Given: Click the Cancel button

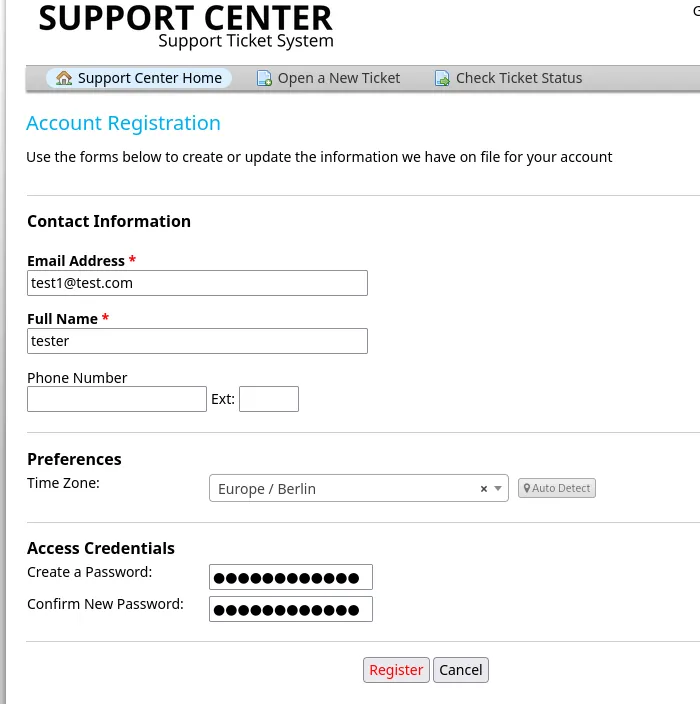Looking at the screenshot, I should click(x=461, y=670).
